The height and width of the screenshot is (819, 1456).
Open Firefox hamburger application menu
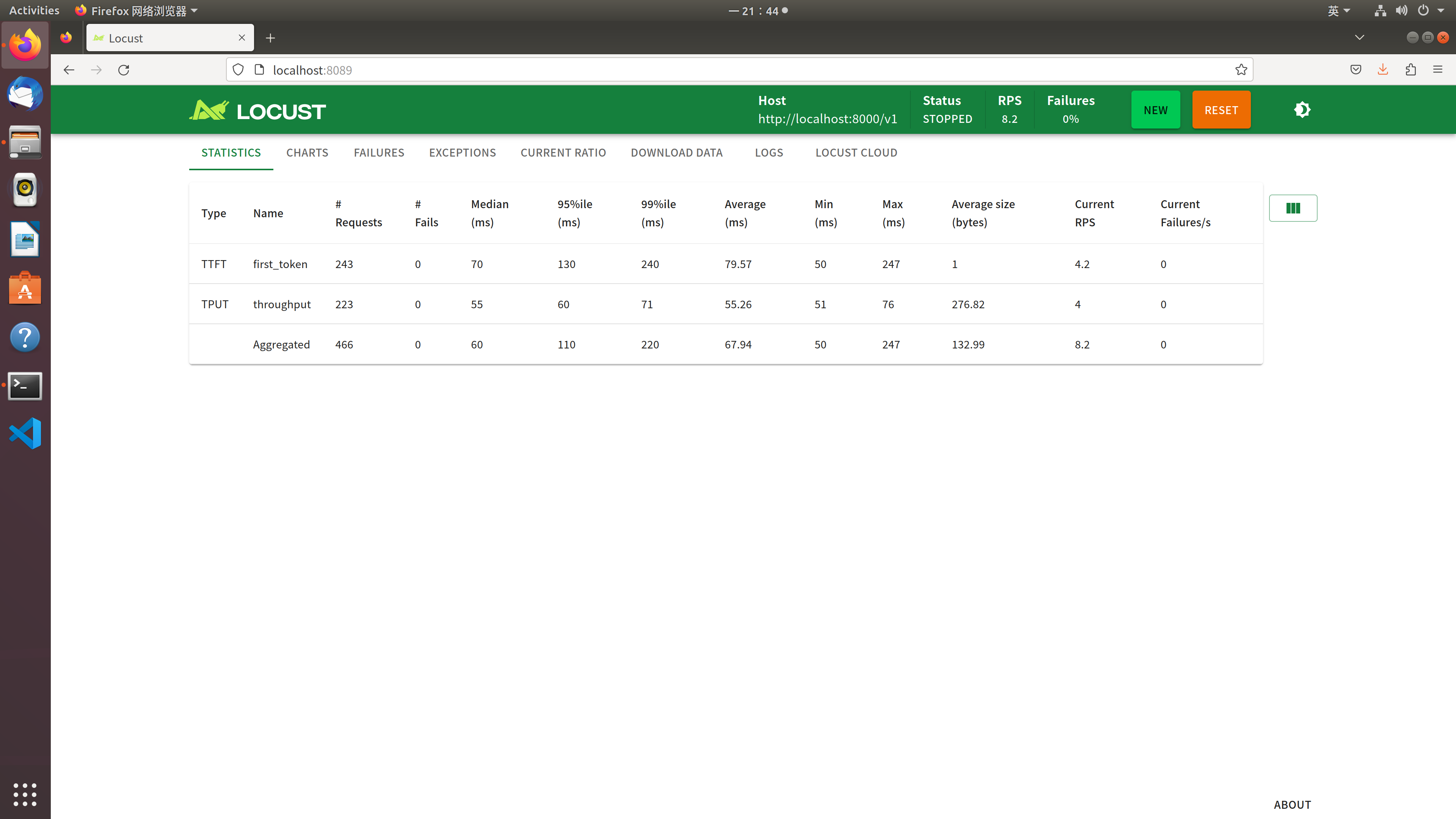(1437, 69)
